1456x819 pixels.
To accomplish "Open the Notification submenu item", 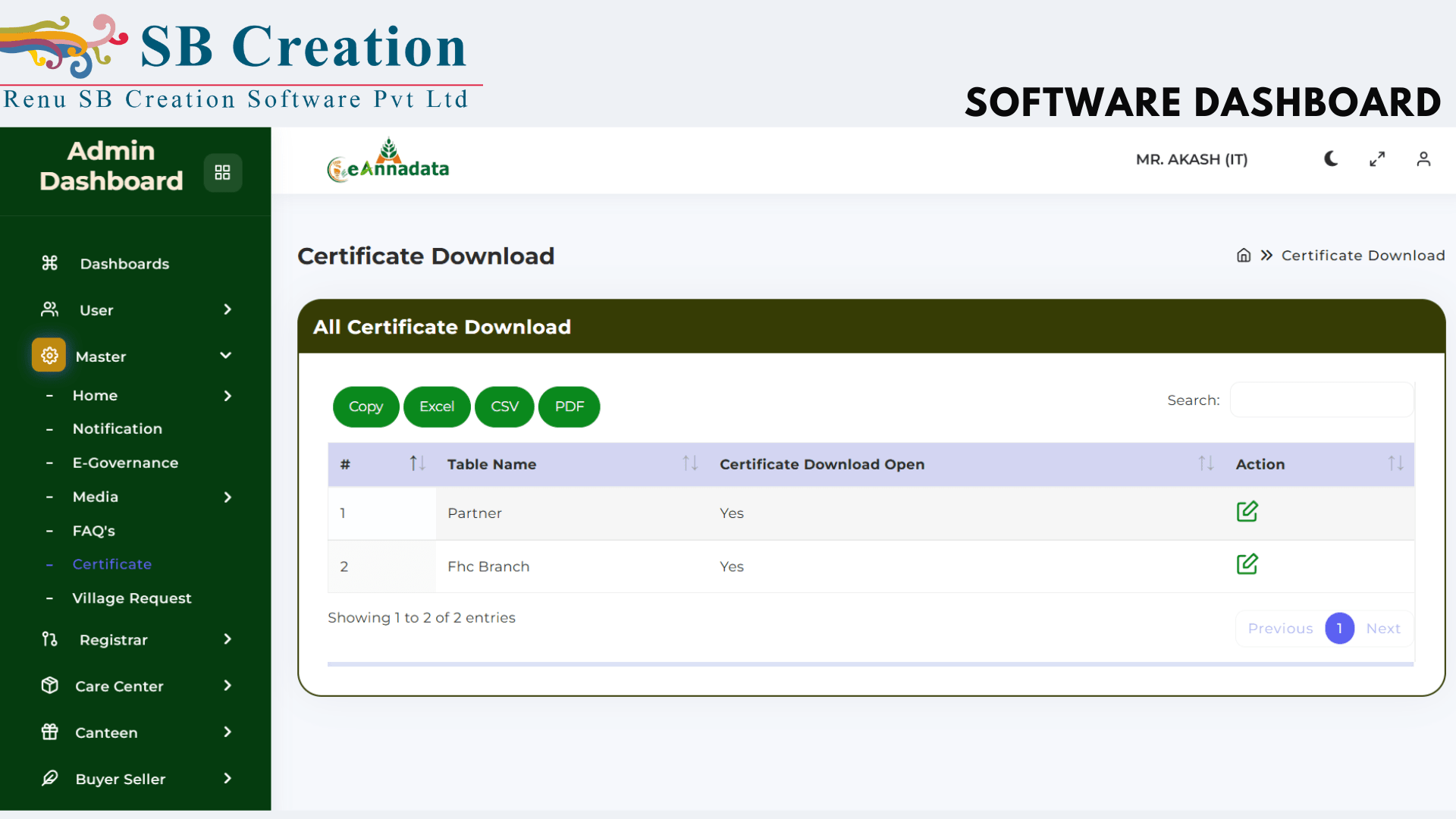I will pos(118,429).
